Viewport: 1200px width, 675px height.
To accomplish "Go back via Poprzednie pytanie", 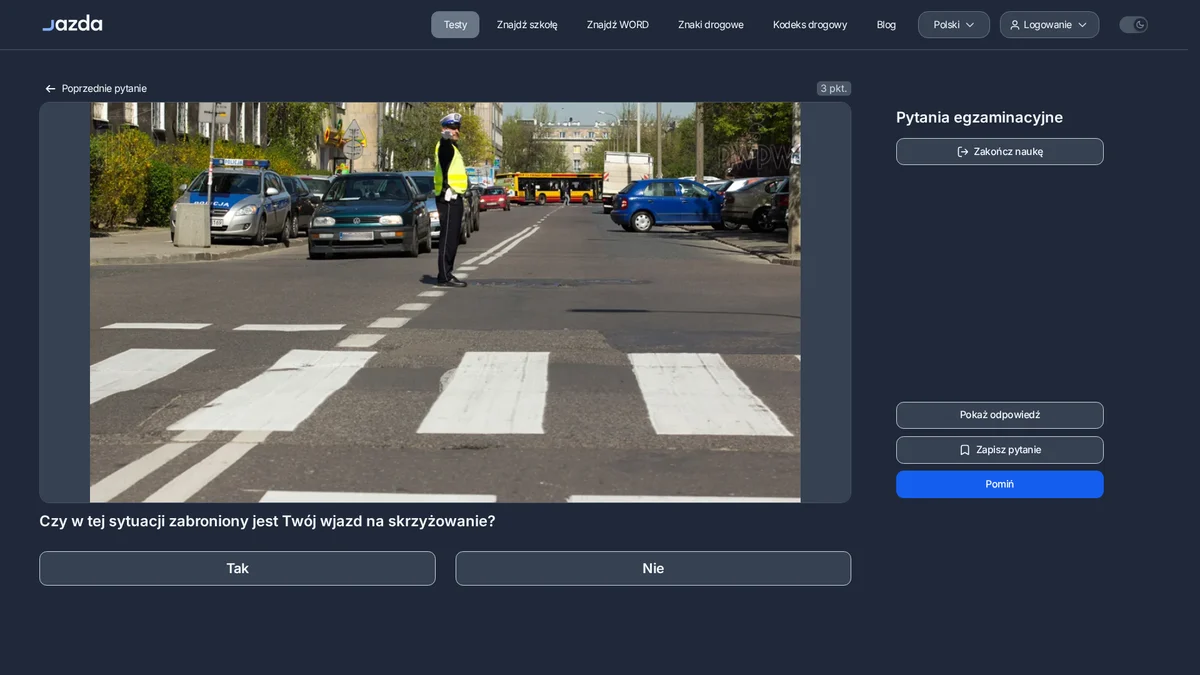I will pos(96,89).
